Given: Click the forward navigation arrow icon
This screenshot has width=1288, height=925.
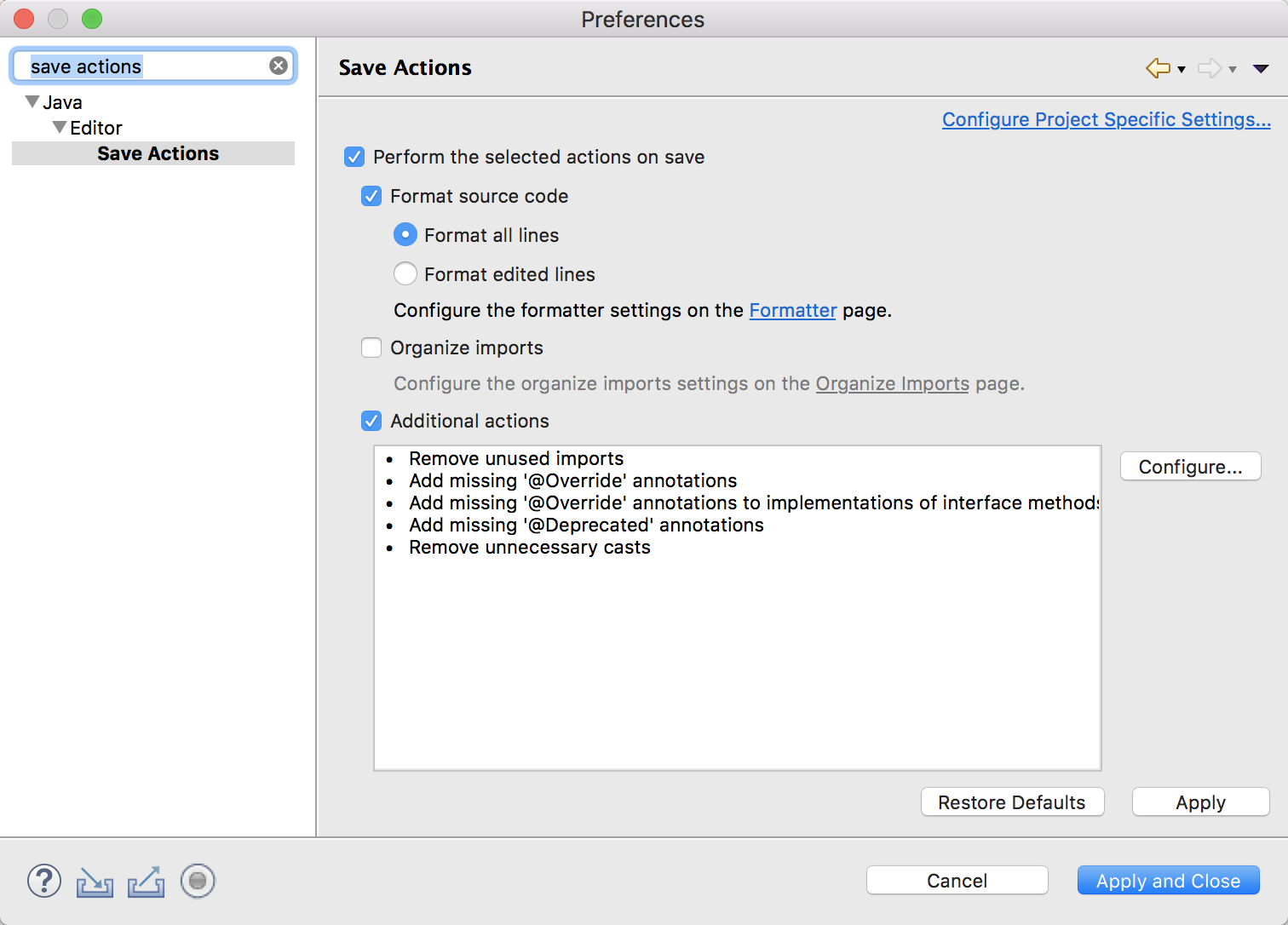Looking at the screenshot, I should pyautogui.click(x=1209, y=68).
